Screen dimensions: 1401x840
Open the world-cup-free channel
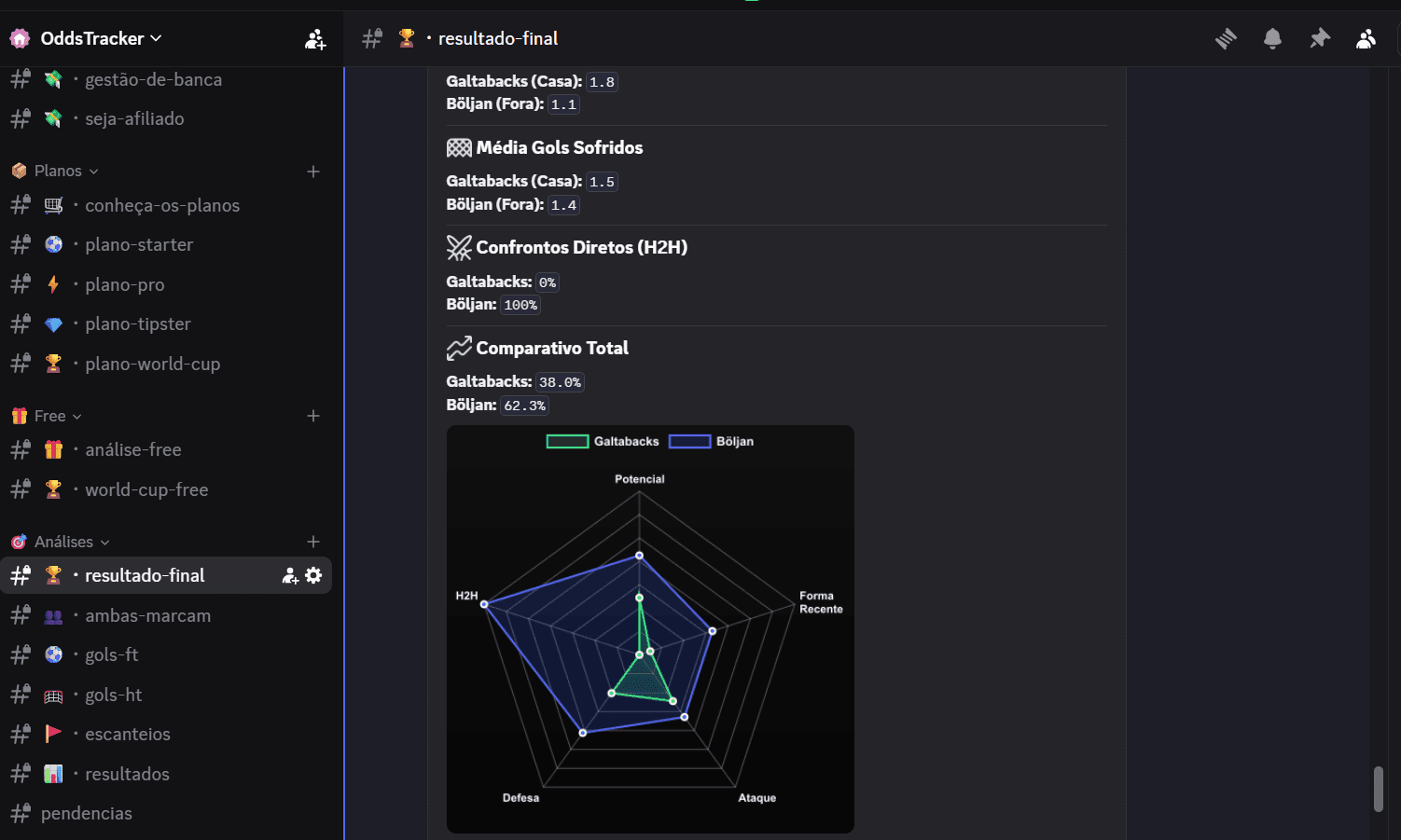[168, 489]
